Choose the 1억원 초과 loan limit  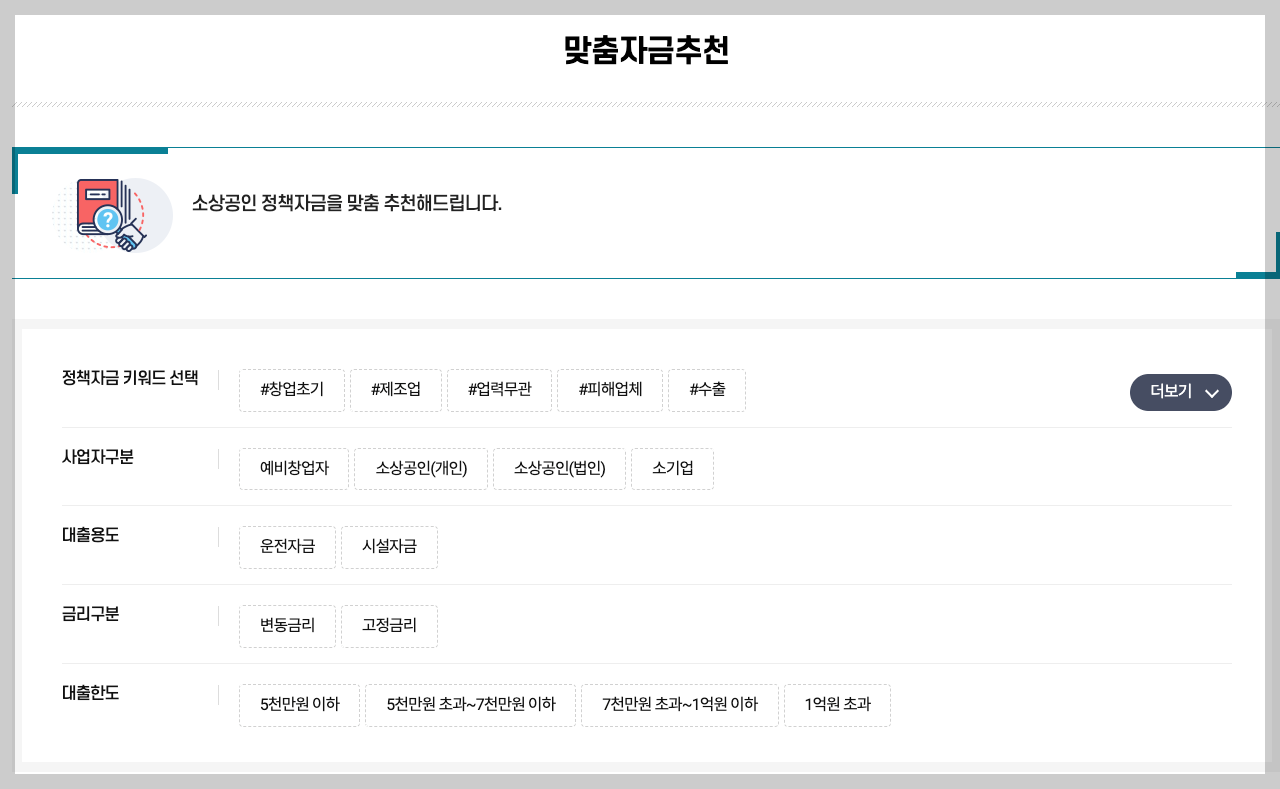(x=837, y=705)
